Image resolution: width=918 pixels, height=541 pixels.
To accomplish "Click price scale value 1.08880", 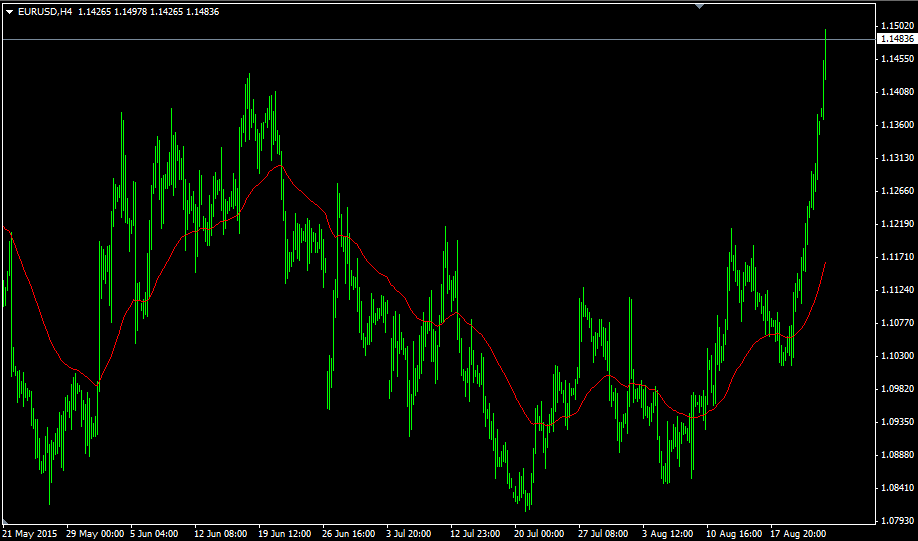I will click(897, 454).
